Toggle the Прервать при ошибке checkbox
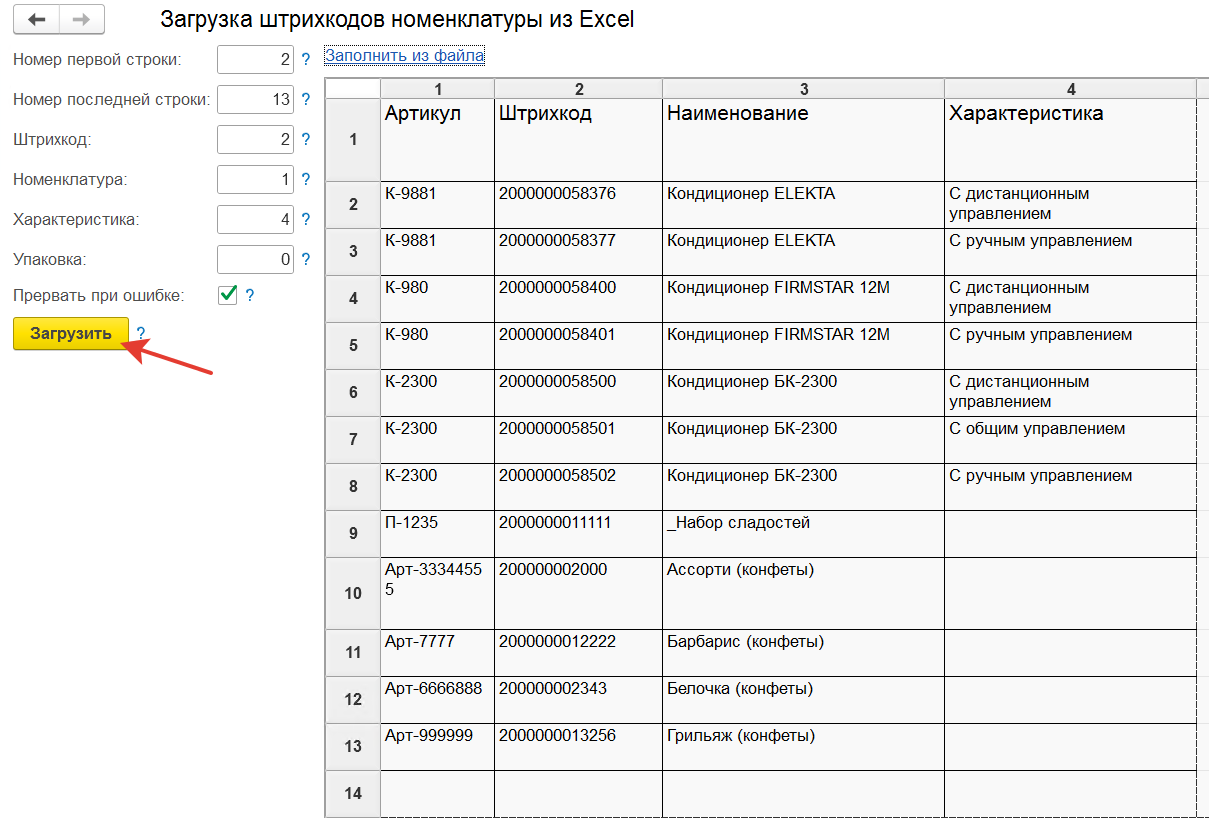 tap(227, 295)
